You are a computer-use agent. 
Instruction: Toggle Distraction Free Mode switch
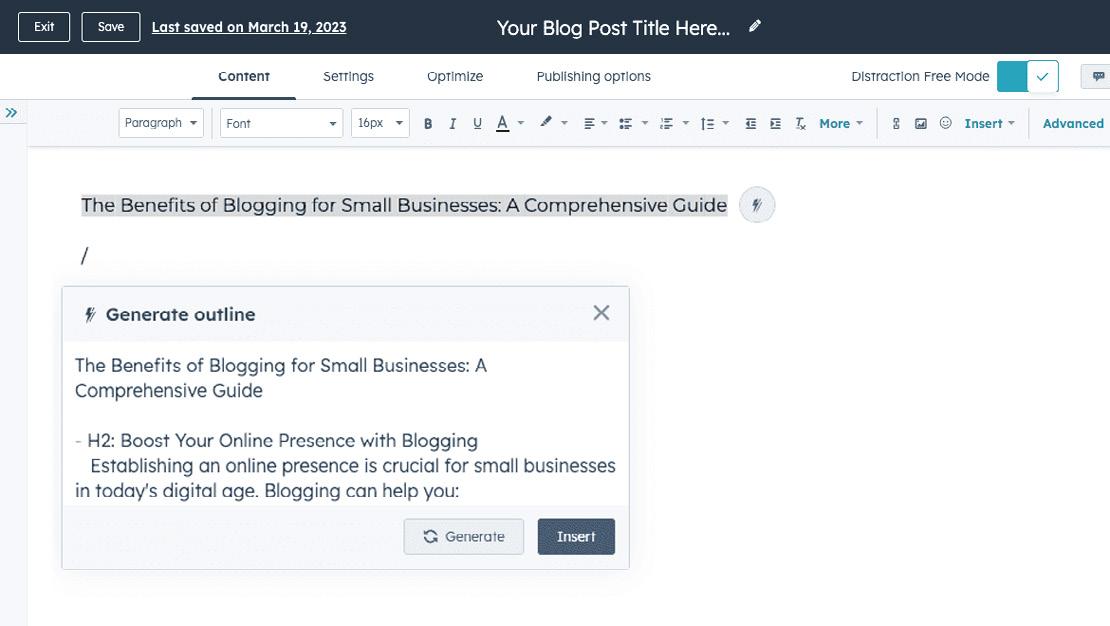1027,77
